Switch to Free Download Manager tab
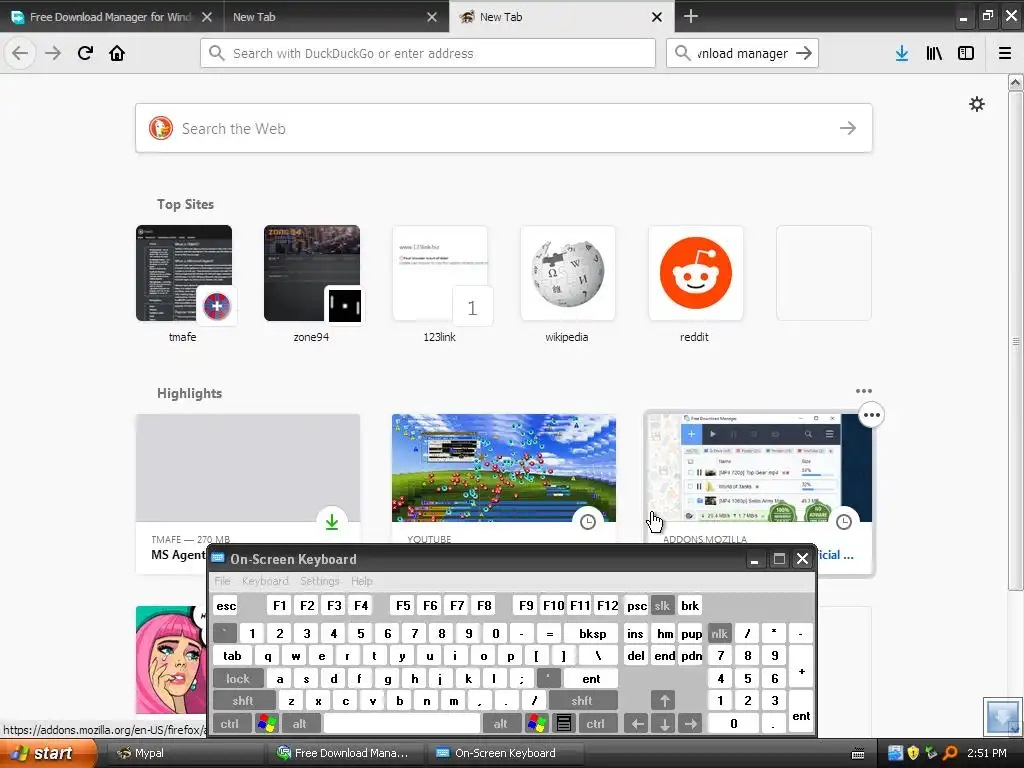This screenshot has width=1024, height=768. 111,16
